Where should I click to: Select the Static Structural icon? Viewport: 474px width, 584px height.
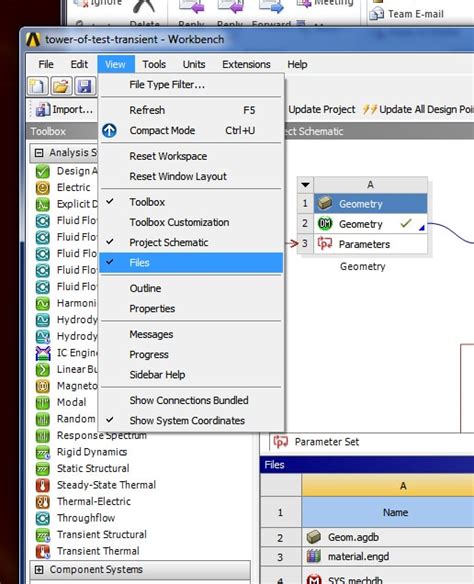42,469
